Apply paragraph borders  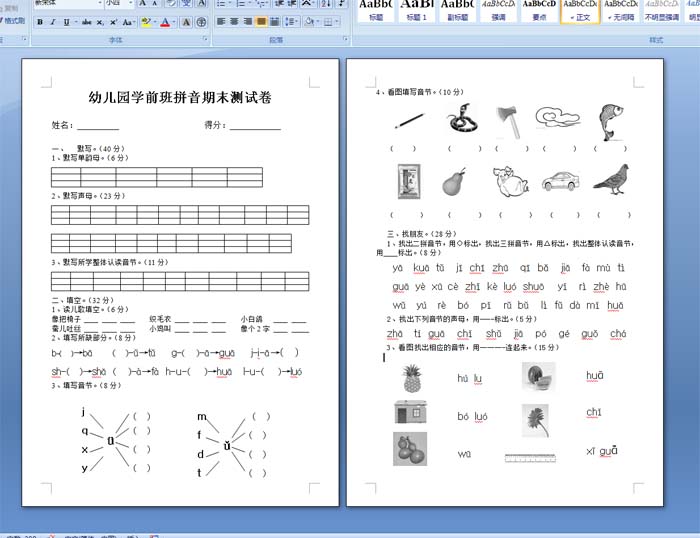coord(328,21)
